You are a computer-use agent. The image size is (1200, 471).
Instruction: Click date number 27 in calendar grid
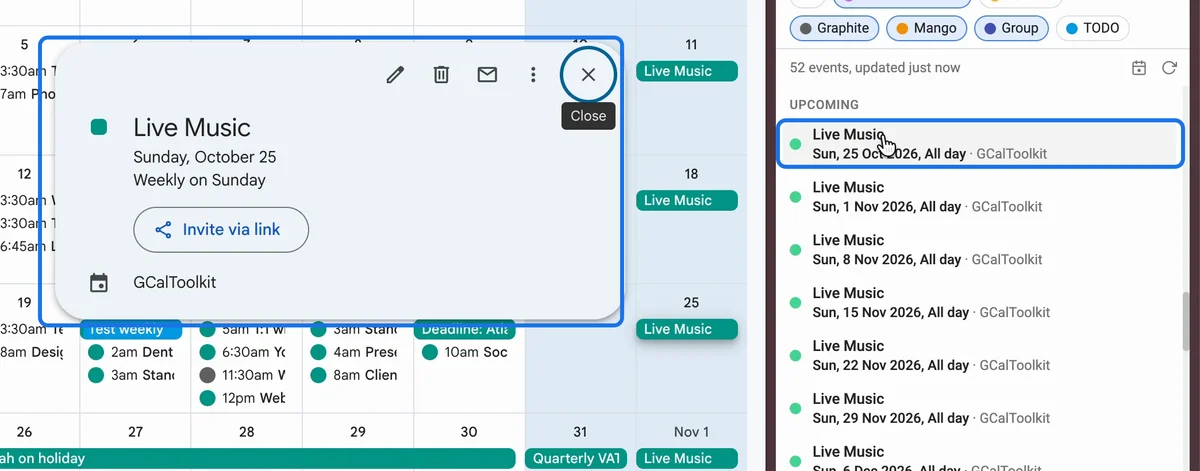[135, 432]
